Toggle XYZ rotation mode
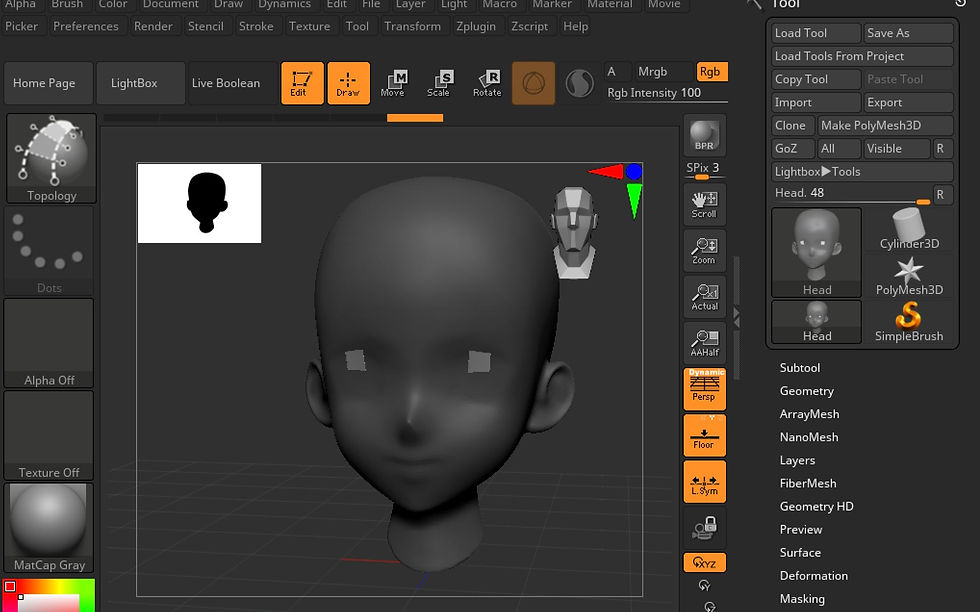 click(704, 563)
